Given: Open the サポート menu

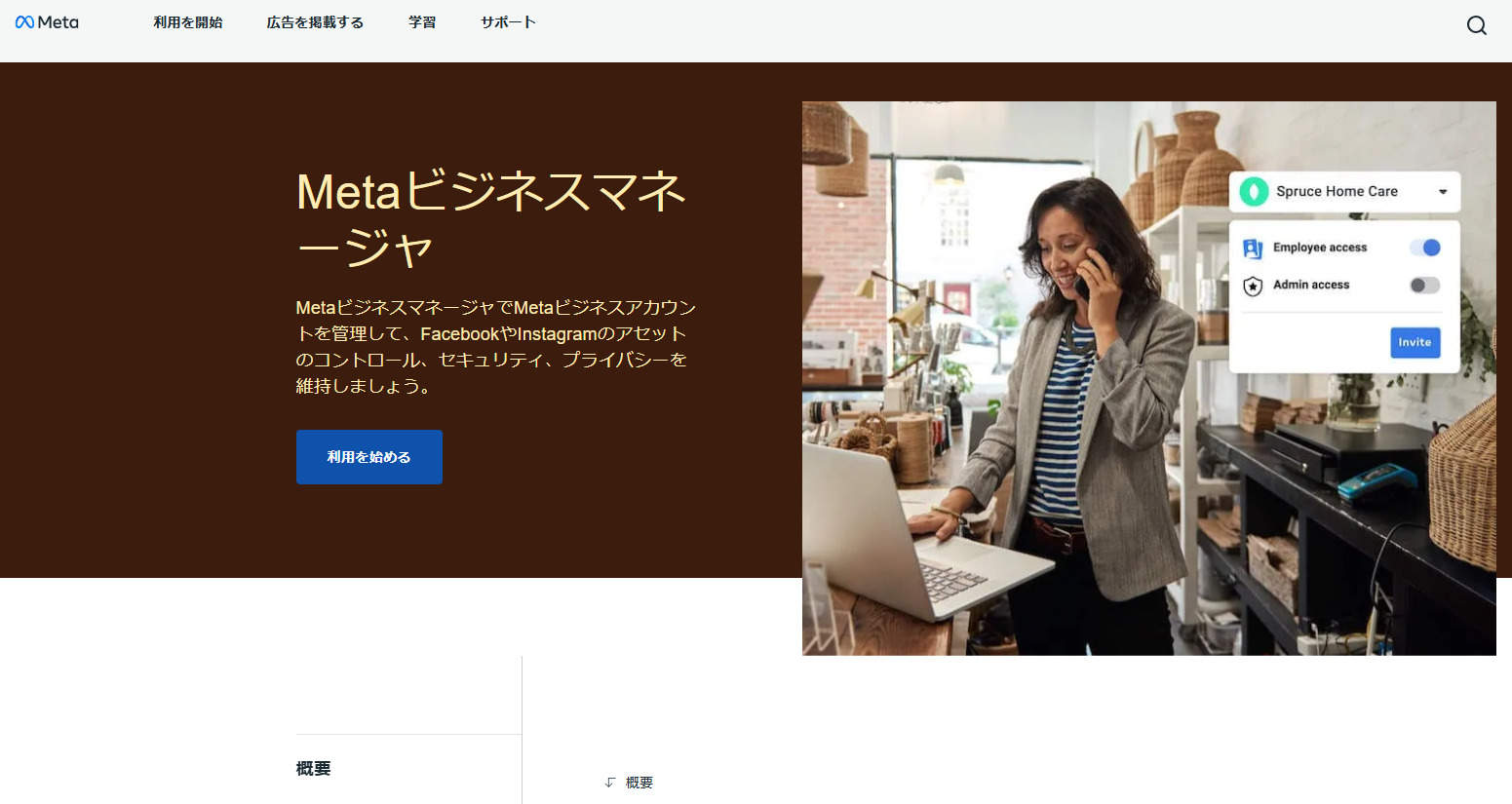Looking at the screenshot, I should [508, 22].
